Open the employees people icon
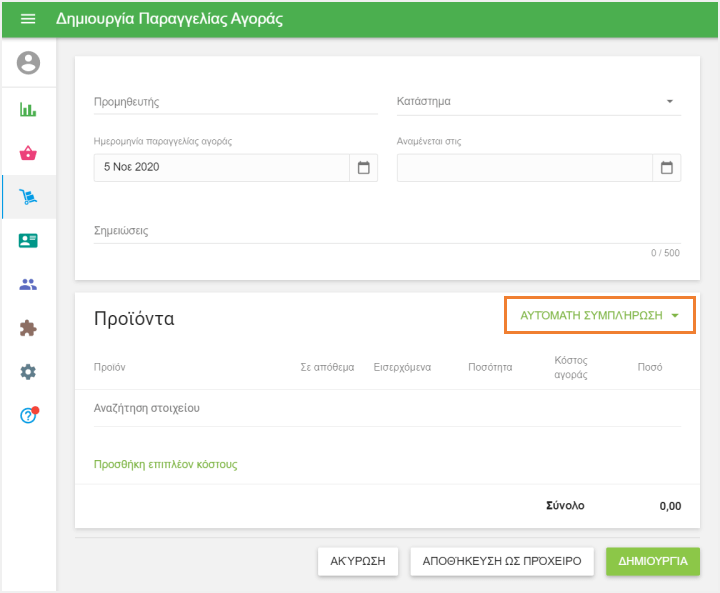 coord(28,284)
